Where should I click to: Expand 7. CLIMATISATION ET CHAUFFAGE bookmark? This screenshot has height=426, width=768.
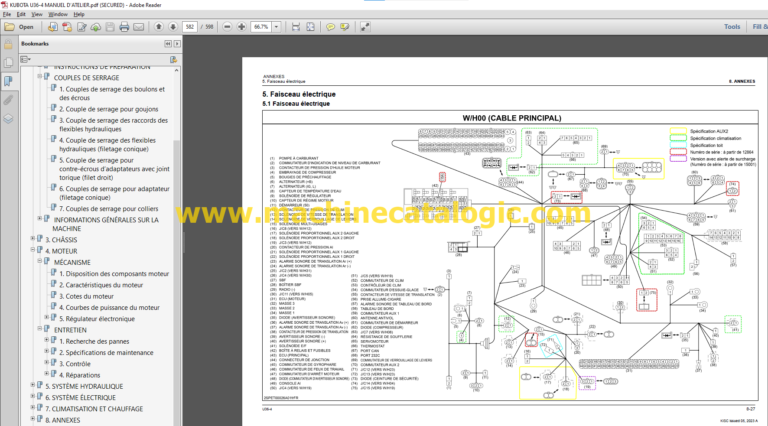point(33,408)
